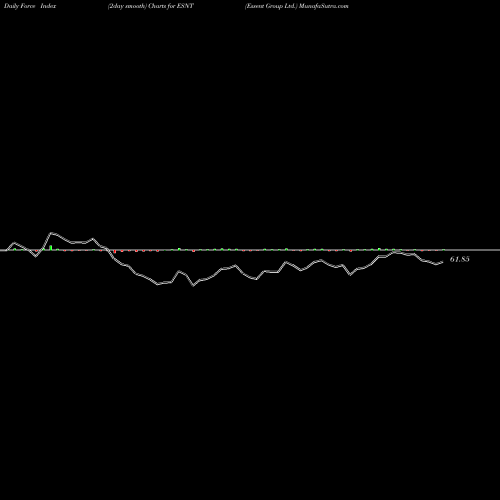Image resolution: width=500 pixels, height=500 pixels.
Task: Click the 'Essent Group Ltd.' company name text
Action: 271,6
